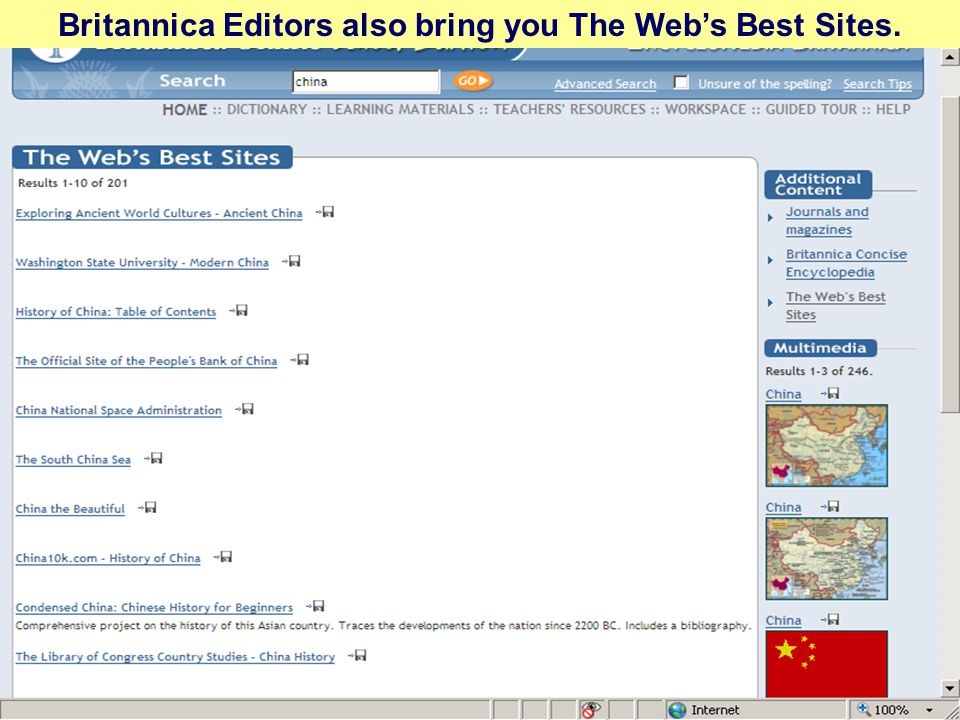The image size is (960, 720).
Task: Open the second China map thumbnail
Action: pos(827,558)
